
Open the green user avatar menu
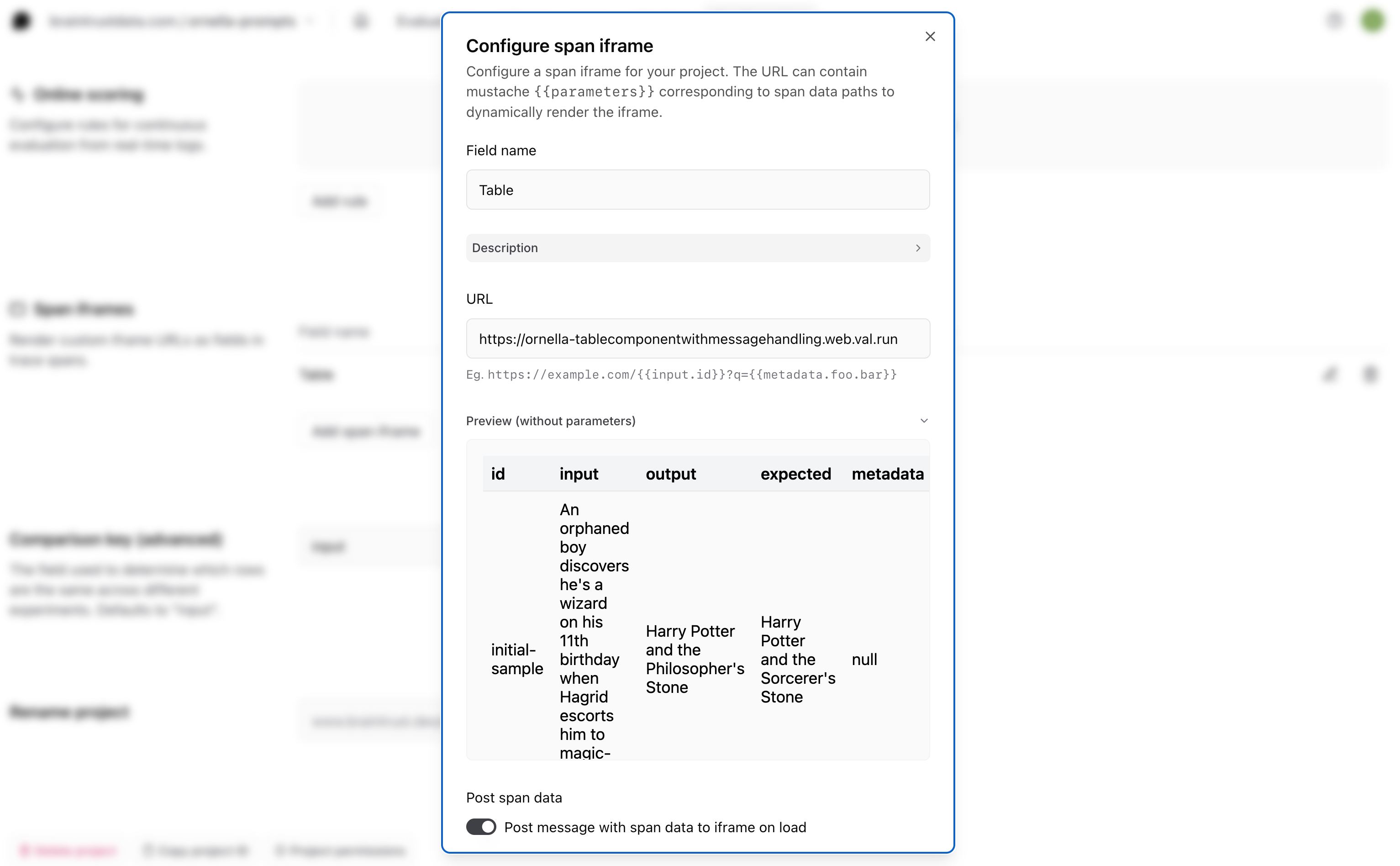tap(1373, 21)
